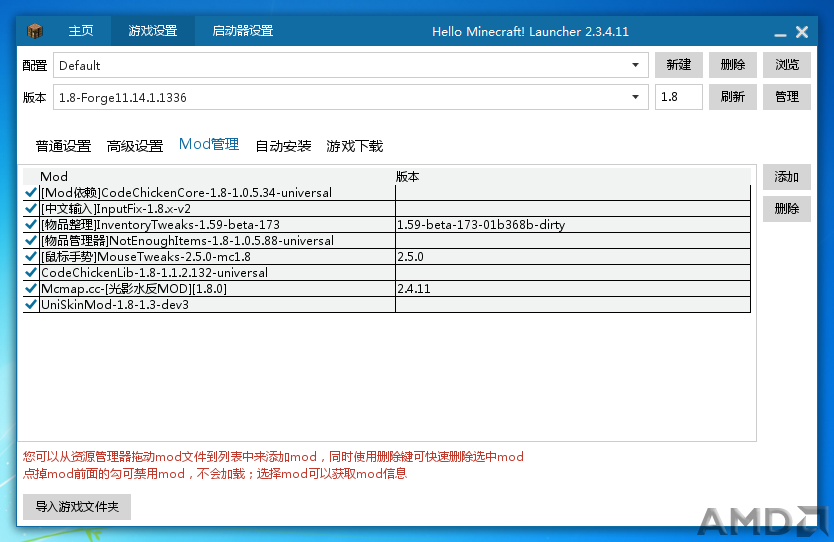
Task: Open the 启动器设置 tab
Action: tap(243, 31)
